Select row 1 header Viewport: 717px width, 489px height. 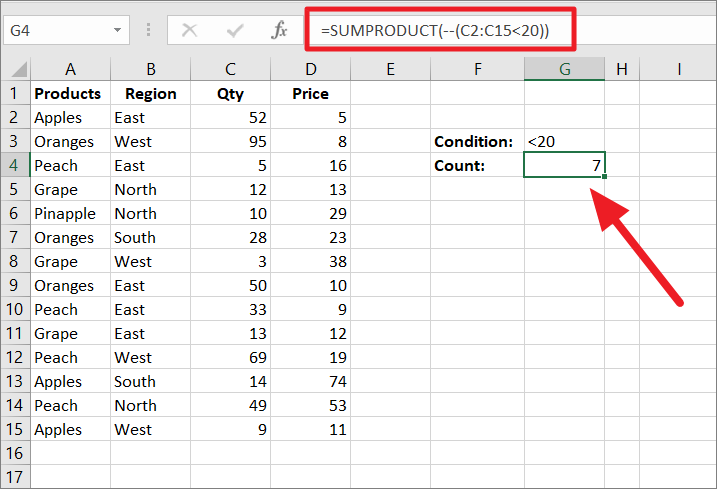tap(15, 93)
